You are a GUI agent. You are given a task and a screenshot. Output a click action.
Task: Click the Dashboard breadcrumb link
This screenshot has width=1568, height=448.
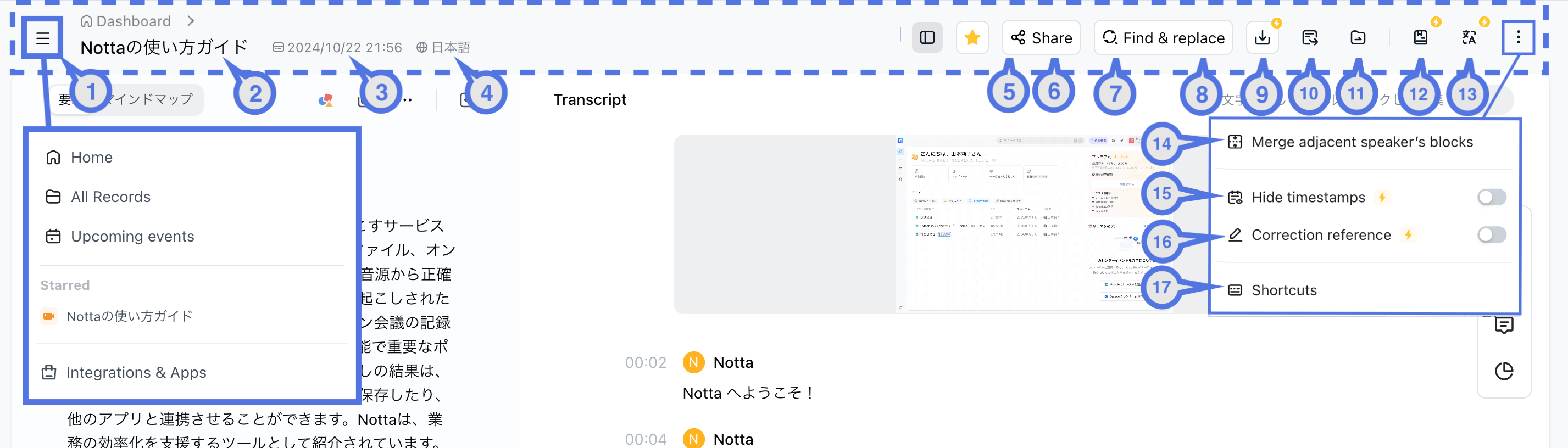pos(134,21)
